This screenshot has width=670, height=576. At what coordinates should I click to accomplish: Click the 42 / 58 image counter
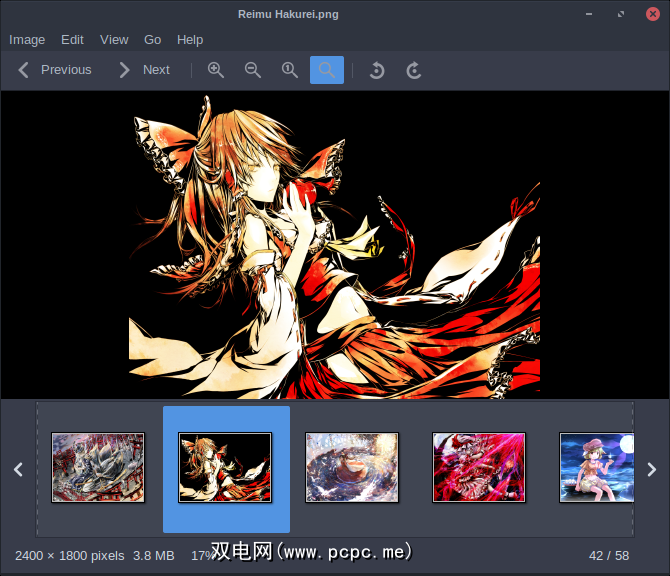(x=609, y=555)
